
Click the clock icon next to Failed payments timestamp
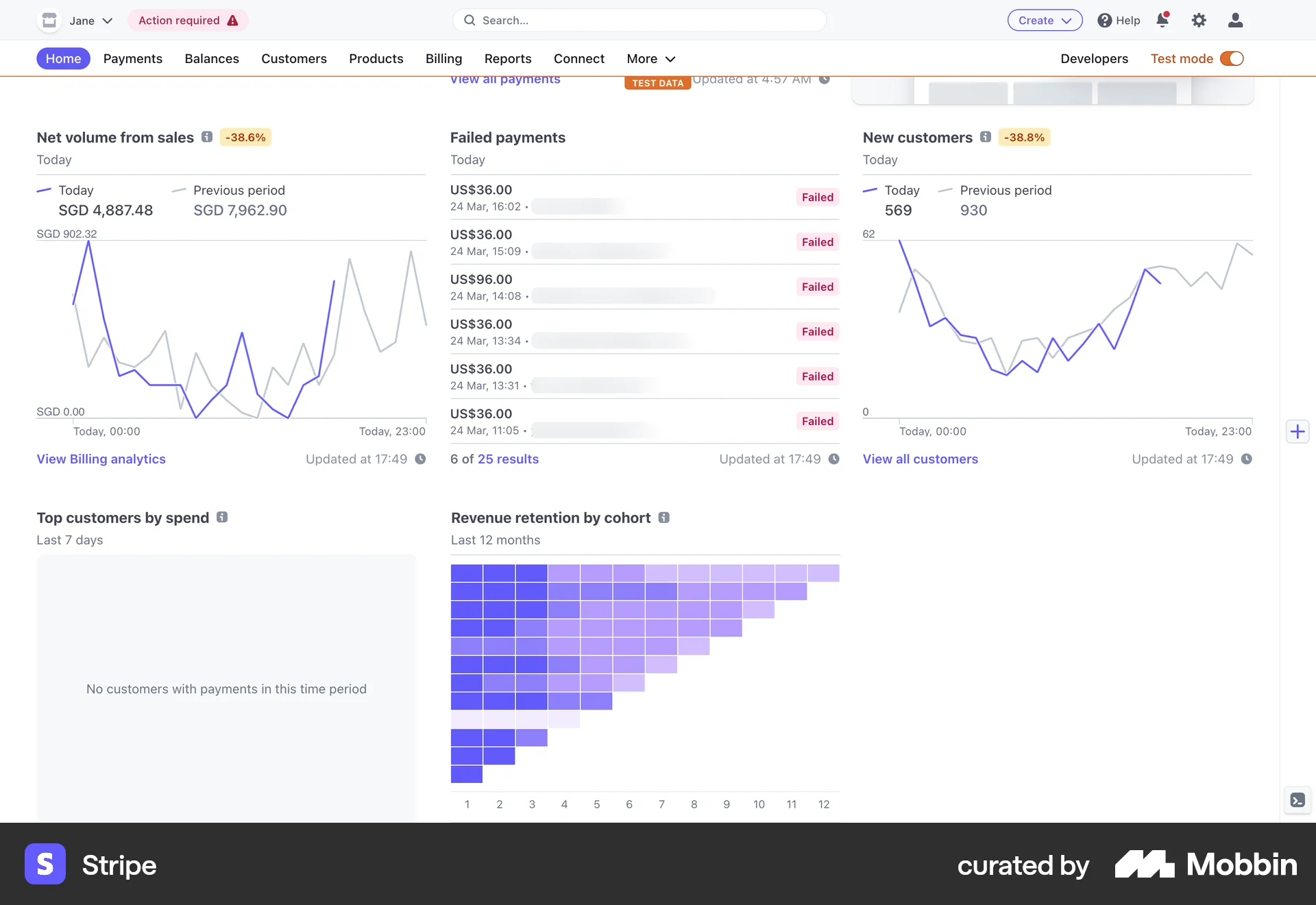833,459
